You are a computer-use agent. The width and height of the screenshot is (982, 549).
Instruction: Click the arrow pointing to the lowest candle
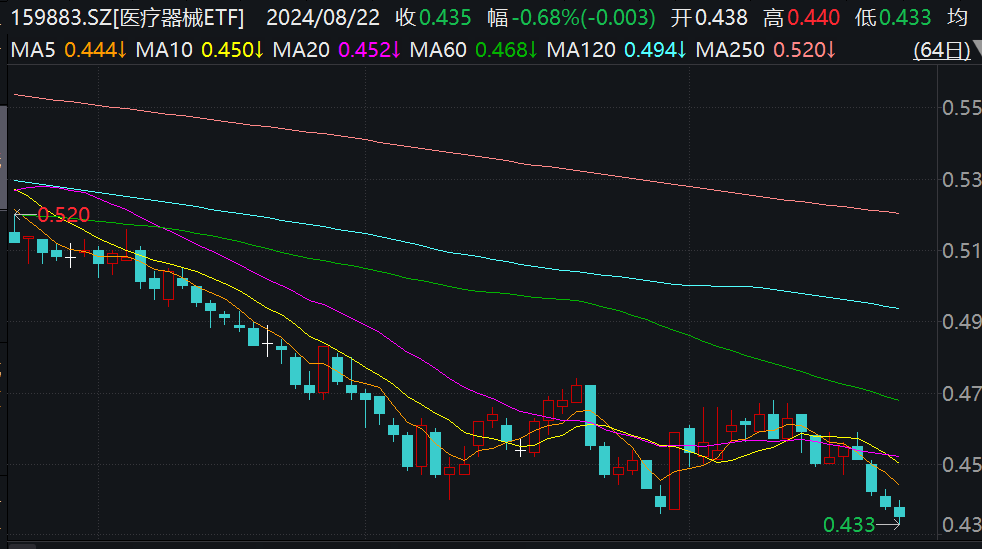(888, 525)
